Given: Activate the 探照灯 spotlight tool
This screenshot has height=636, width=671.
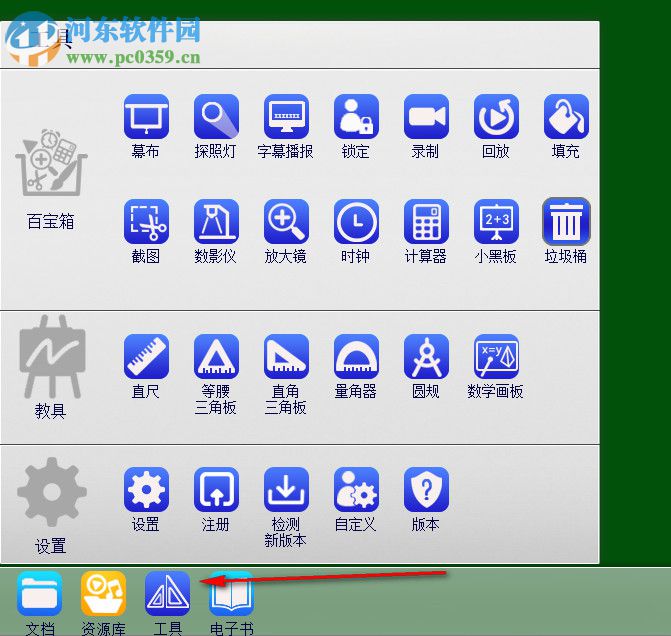Looking at the screenshot, I should [x=216, y=116].
